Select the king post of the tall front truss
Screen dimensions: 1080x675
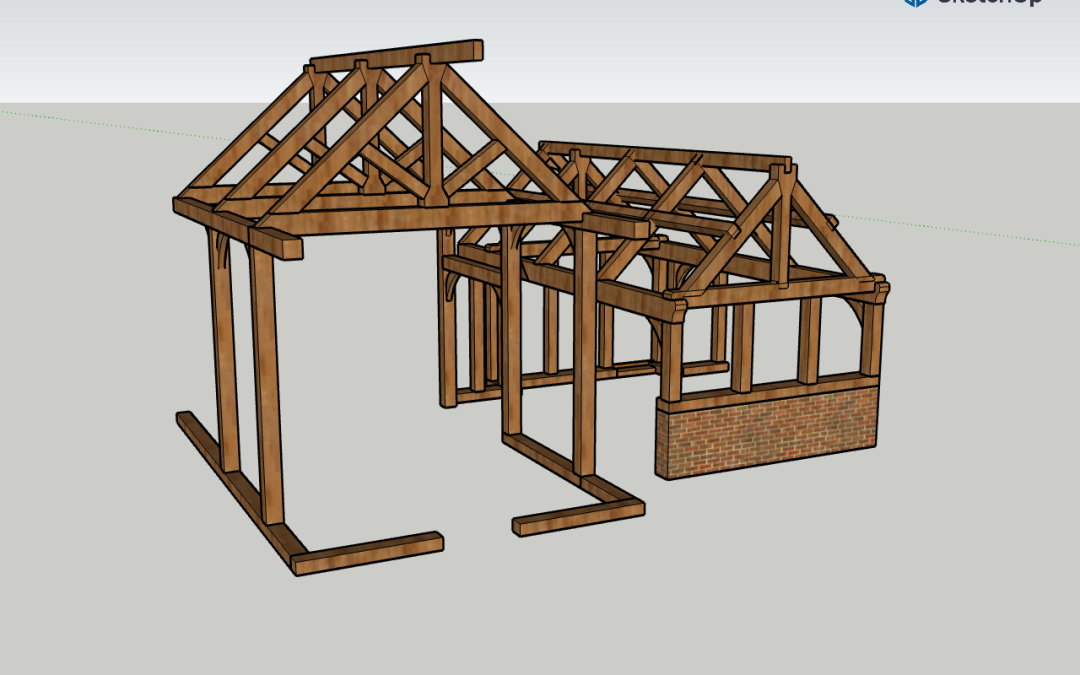point(432,131)
